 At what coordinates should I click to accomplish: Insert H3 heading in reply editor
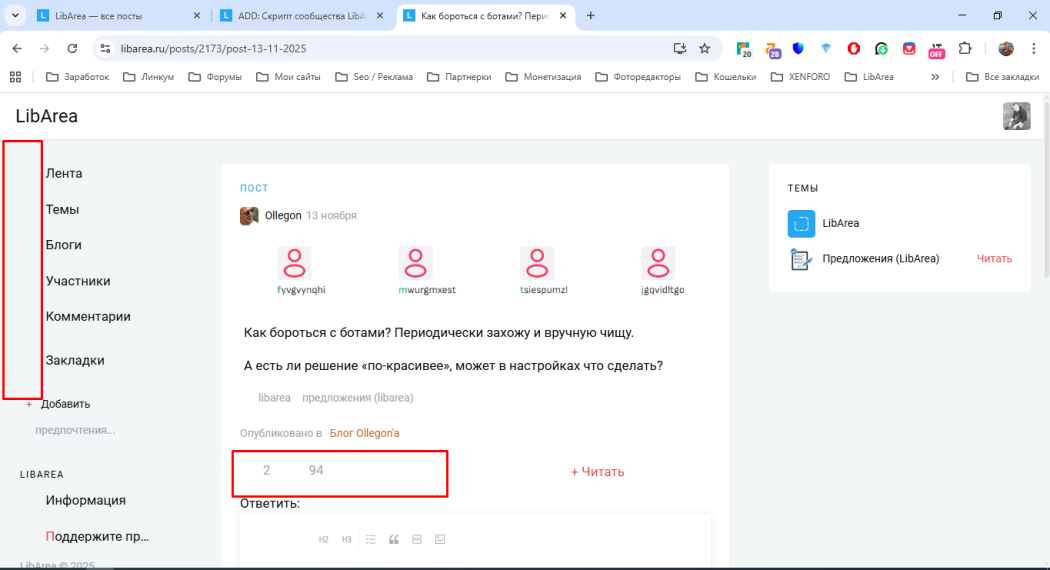pyautogui.click(x=346, y=539)
